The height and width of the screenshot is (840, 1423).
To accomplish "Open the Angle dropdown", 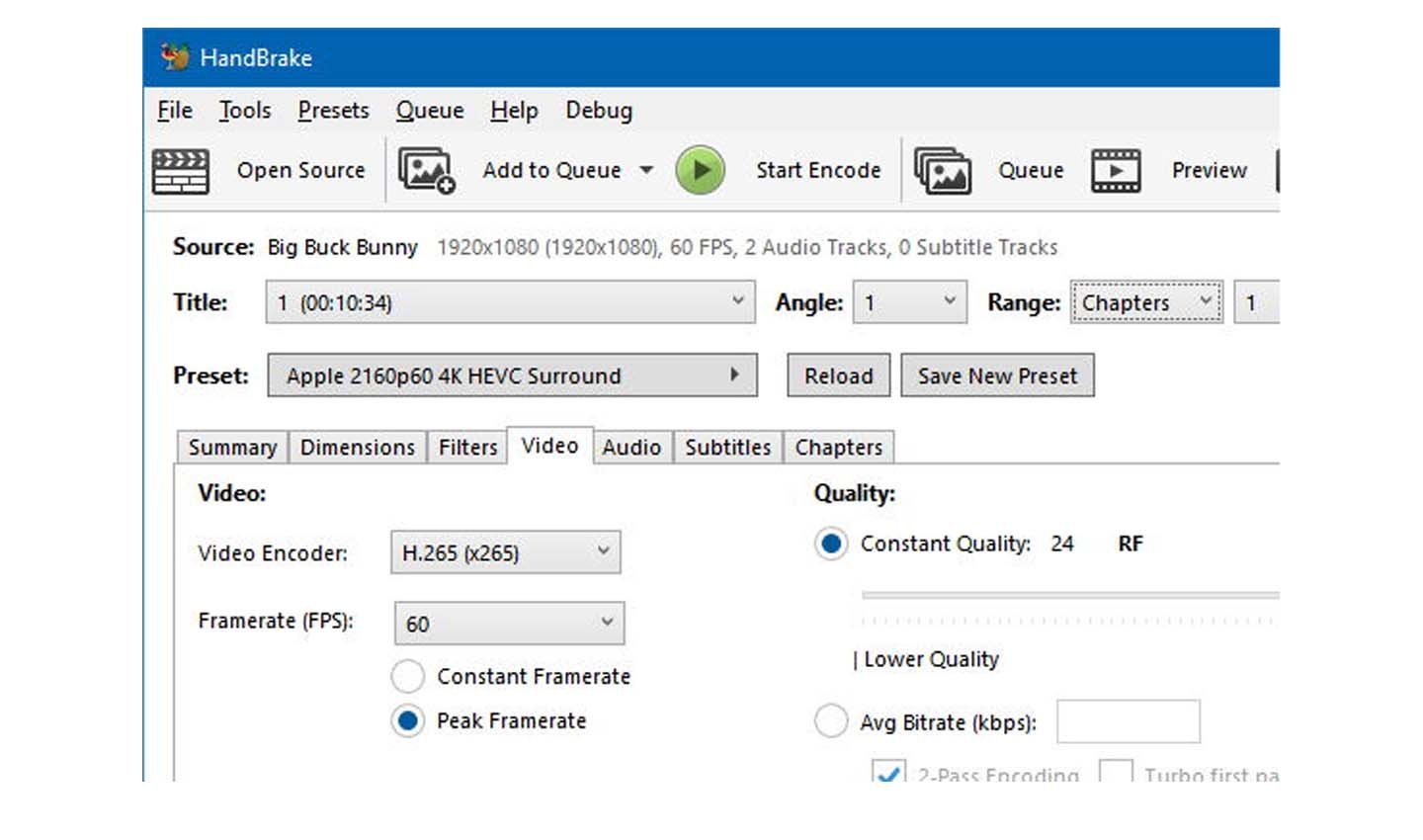I will click(910, 302).
